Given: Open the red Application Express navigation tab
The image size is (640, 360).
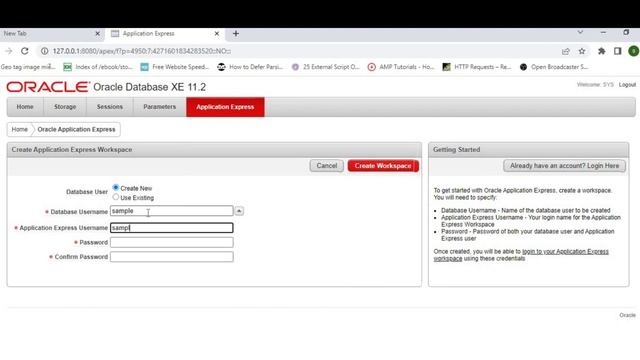Looking at the screenshot, I should pyautogui.click(x=225, y=107).
